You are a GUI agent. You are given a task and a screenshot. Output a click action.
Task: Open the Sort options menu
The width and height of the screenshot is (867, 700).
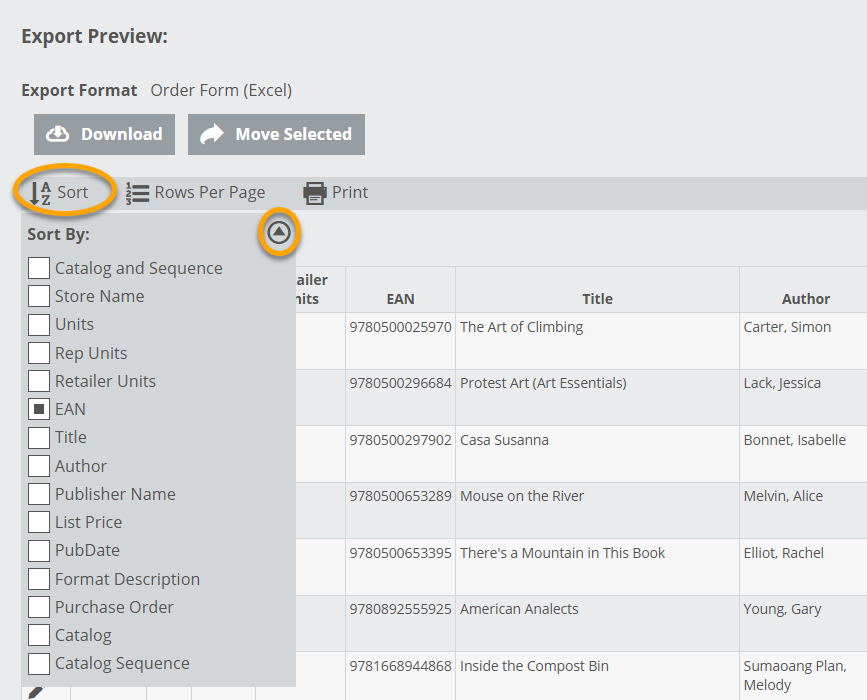tap(72, 193)
